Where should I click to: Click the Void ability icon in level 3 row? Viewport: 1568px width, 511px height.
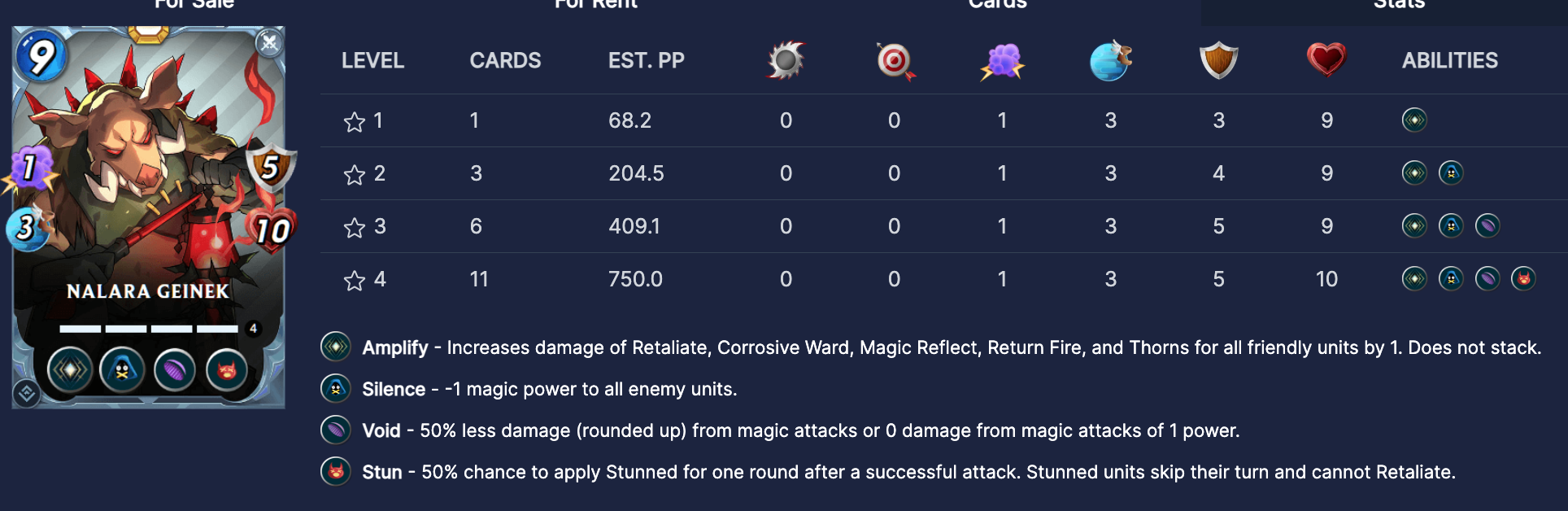pos(1487,226)
